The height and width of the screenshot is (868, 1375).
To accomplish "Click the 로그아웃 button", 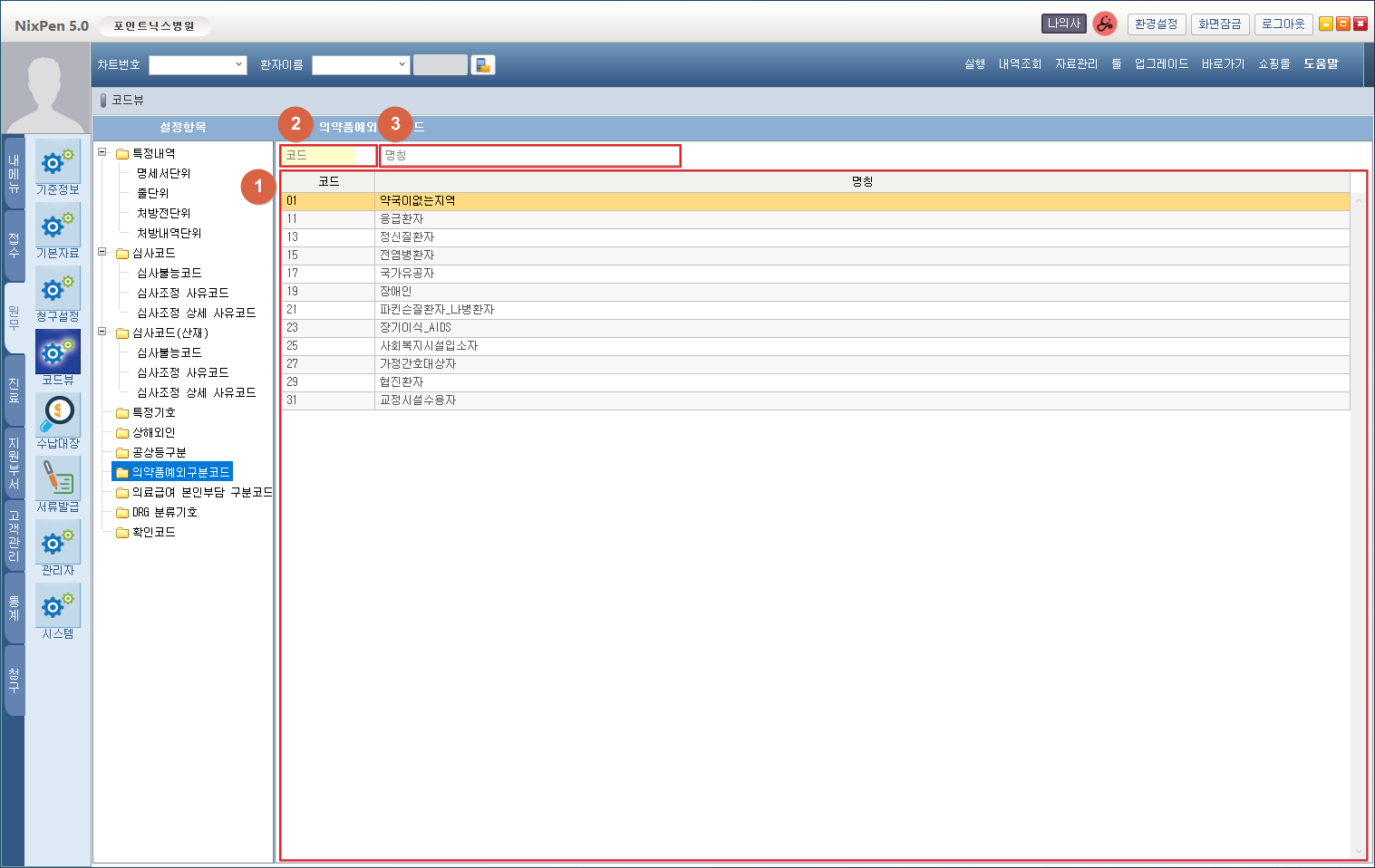I will [x=1283, y=24].
